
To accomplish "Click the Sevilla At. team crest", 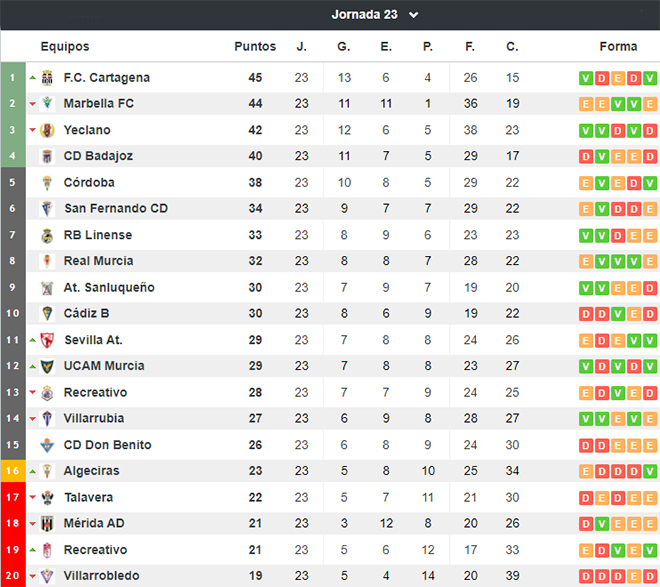I will [47, 340].
